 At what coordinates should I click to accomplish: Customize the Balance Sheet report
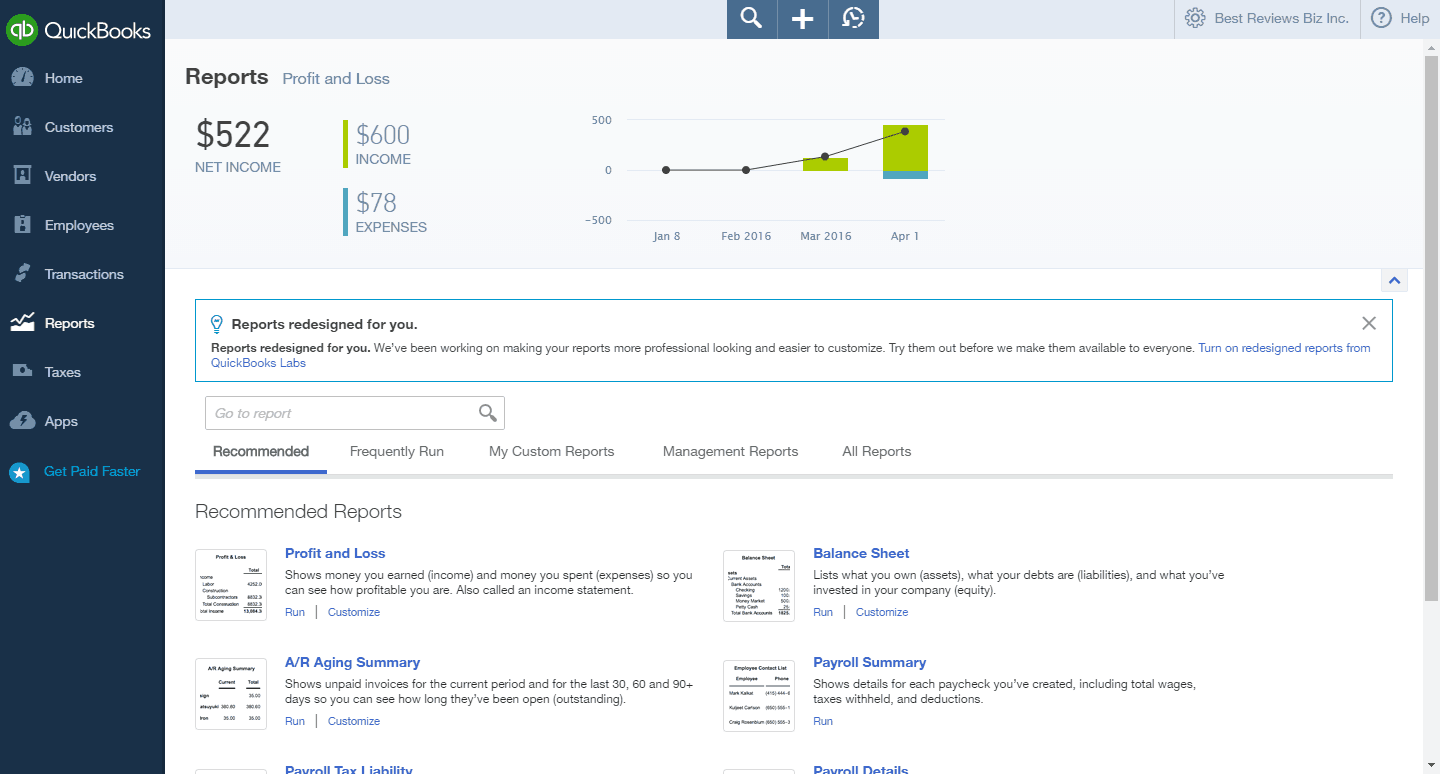(882, 611)
